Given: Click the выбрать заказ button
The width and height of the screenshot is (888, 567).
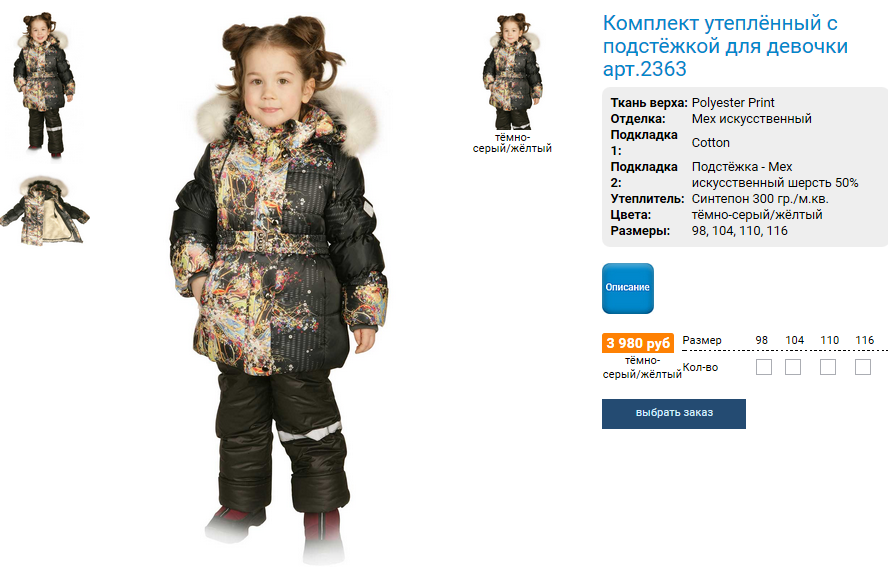Looking at the screenshot, I should pos(673,413).
